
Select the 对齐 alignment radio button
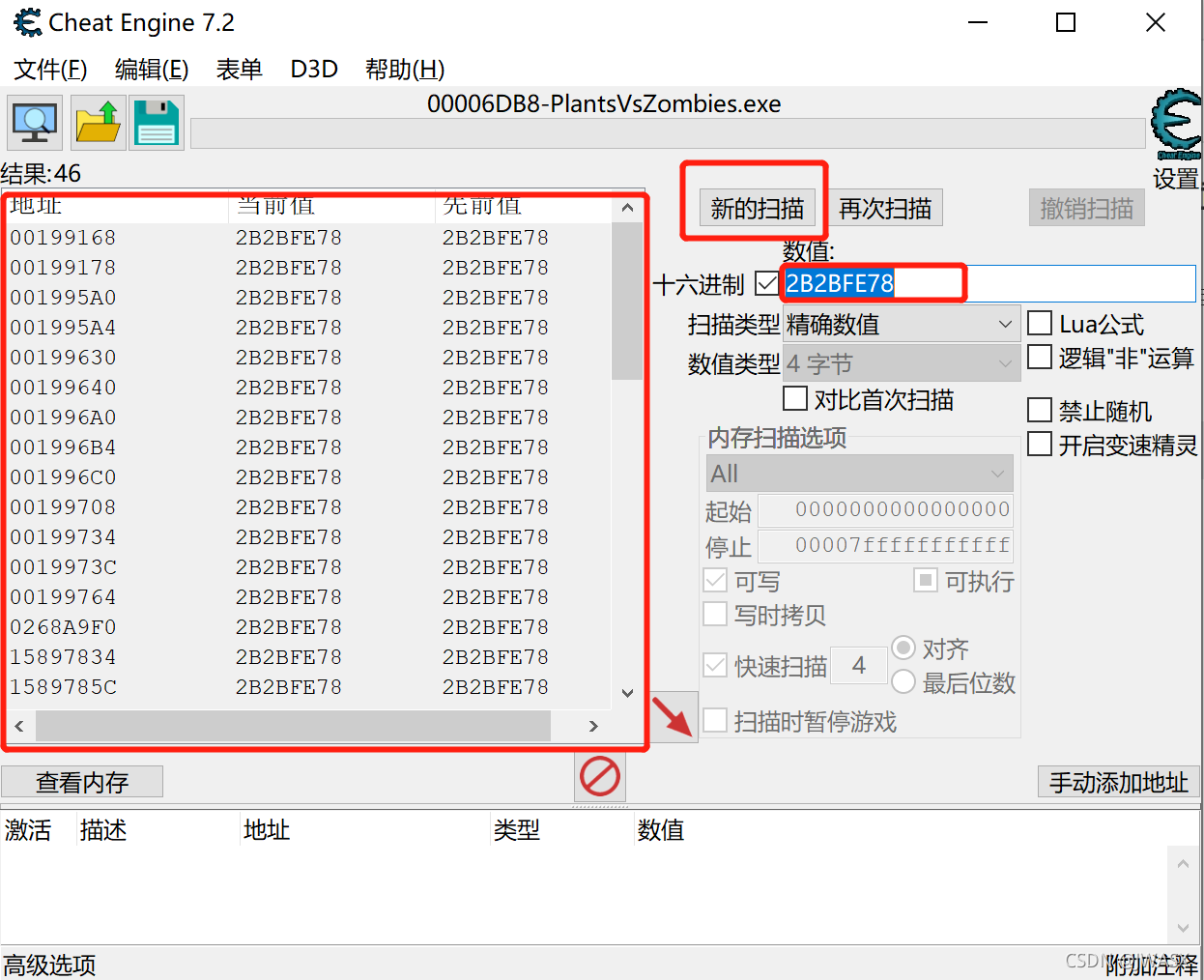tap(903, 648)
